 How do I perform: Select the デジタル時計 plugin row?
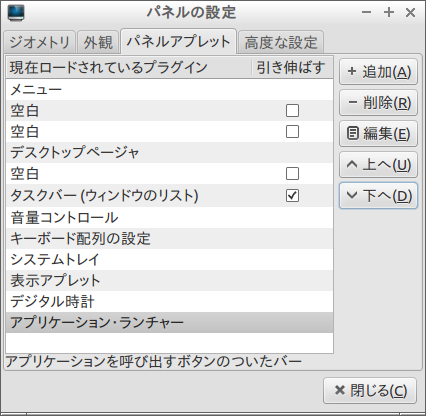(x=169, y=301)
